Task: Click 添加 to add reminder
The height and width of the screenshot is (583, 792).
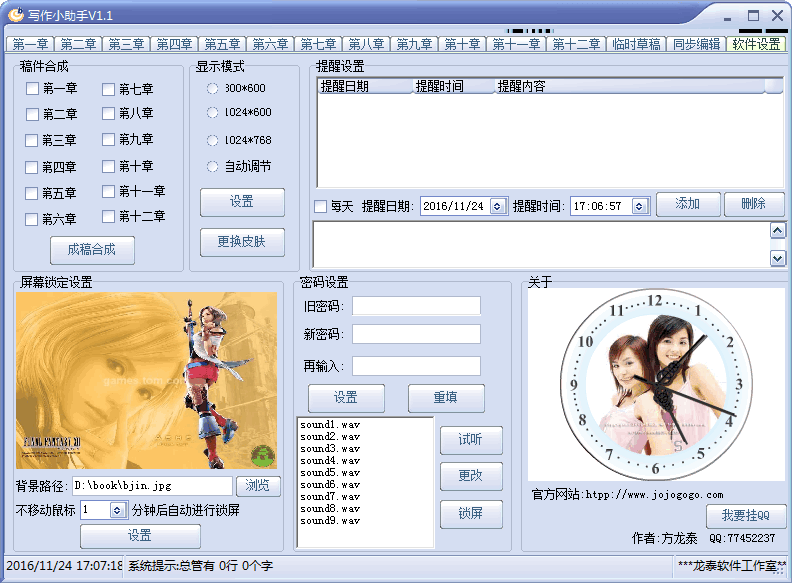Action: click(x=688, y=204)
